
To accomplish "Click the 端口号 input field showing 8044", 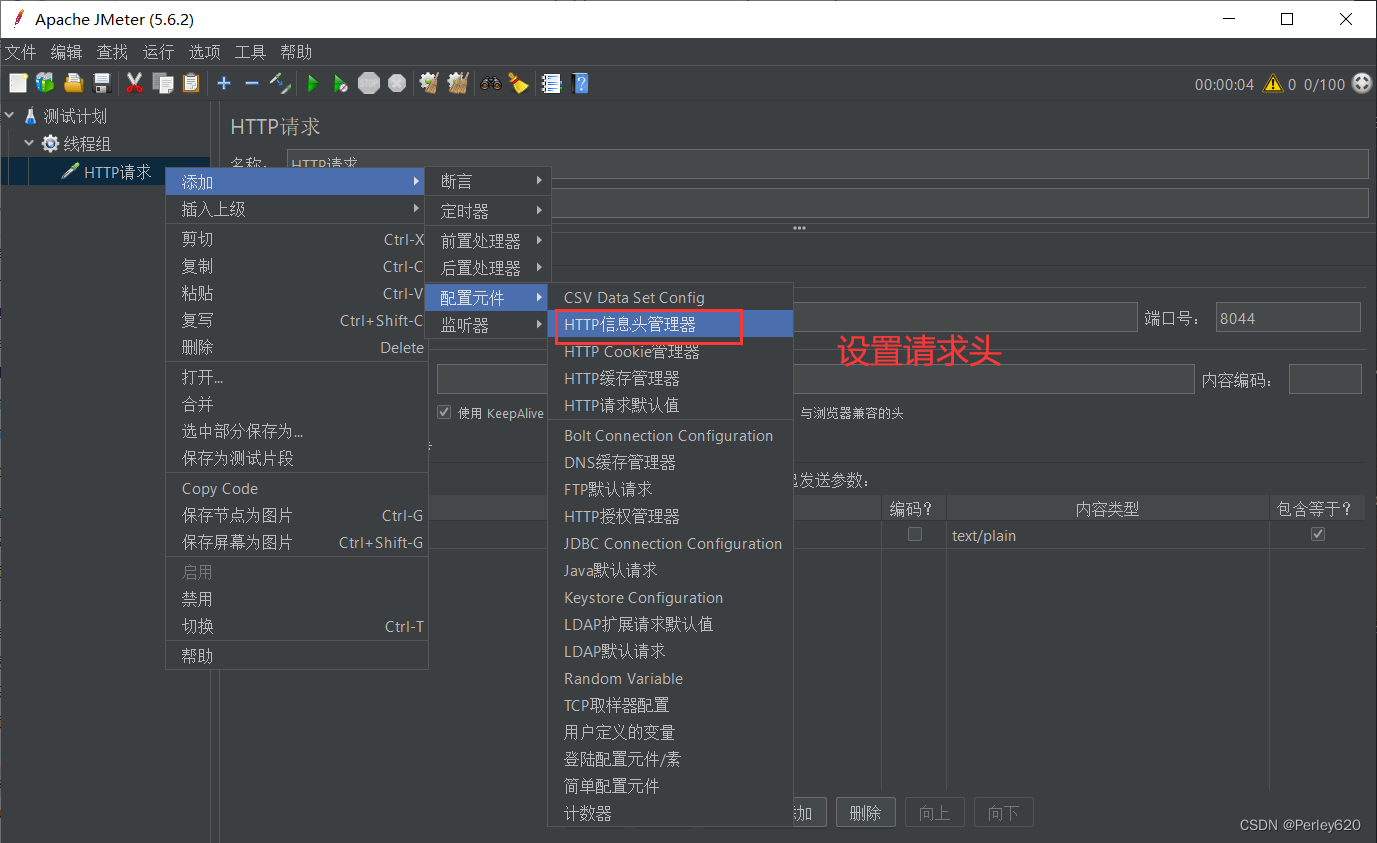I will [x=1288, y=318].
